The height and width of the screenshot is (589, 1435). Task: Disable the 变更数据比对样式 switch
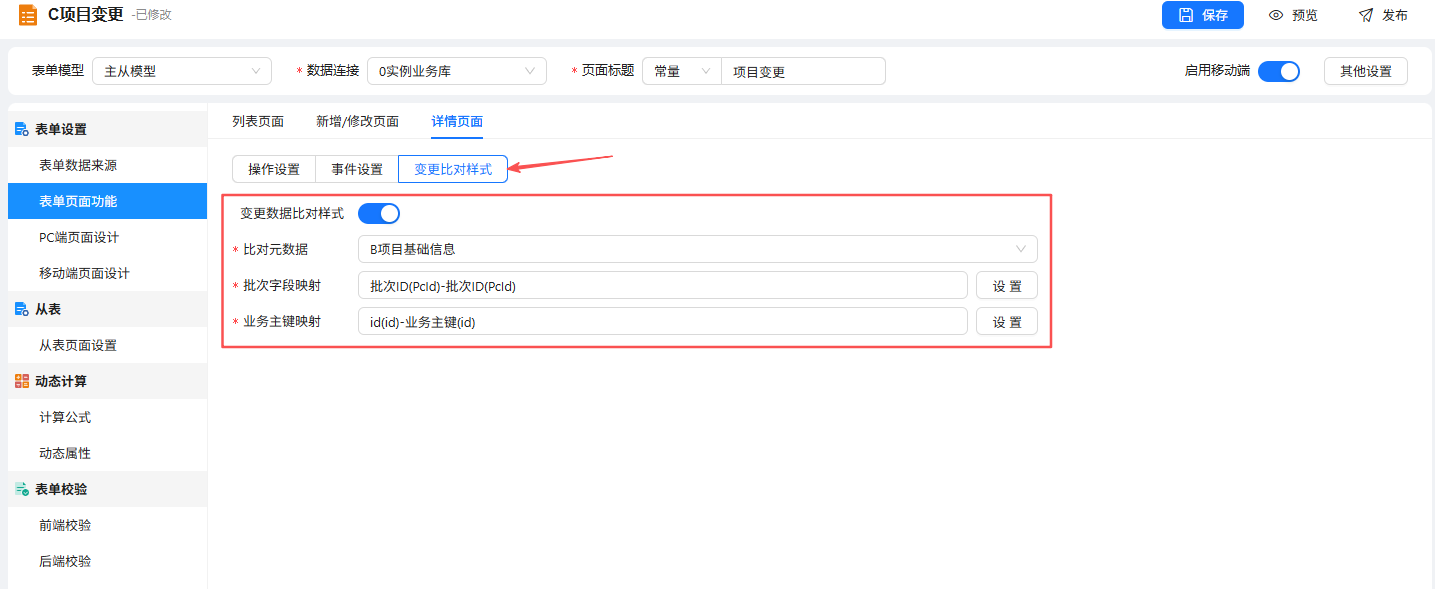tap(379, 213)
